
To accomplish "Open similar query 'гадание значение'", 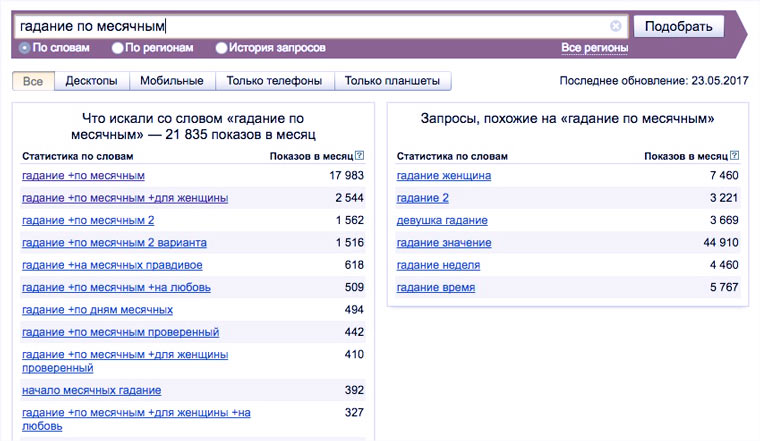I will click(444, 242).
